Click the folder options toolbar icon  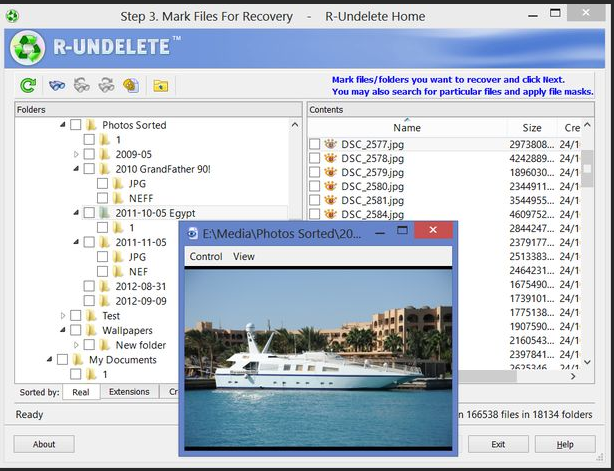(161, 85)
